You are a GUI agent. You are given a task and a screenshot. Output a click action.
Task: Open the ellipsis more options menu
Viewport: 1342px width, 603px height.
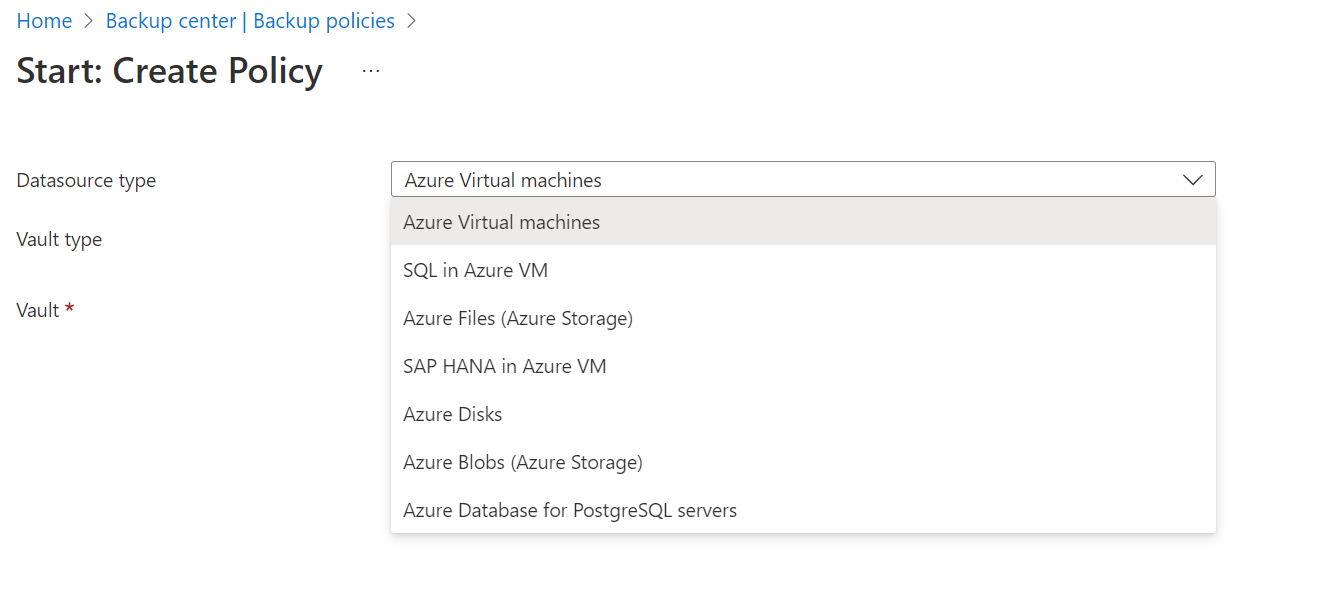pos(371,72)
